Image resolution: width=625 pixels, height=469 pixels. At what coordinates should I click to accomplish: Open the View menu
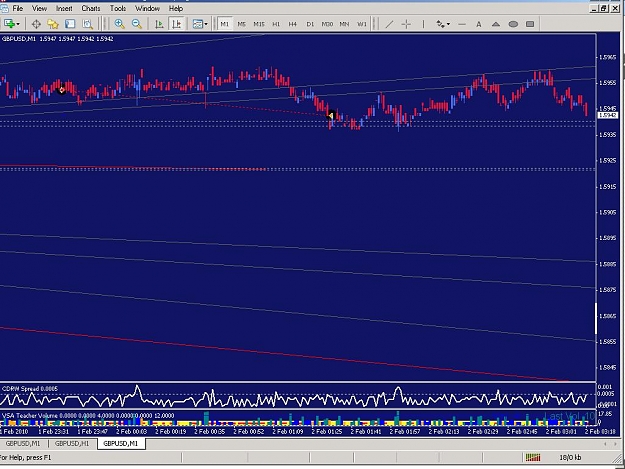click(39, 8)
